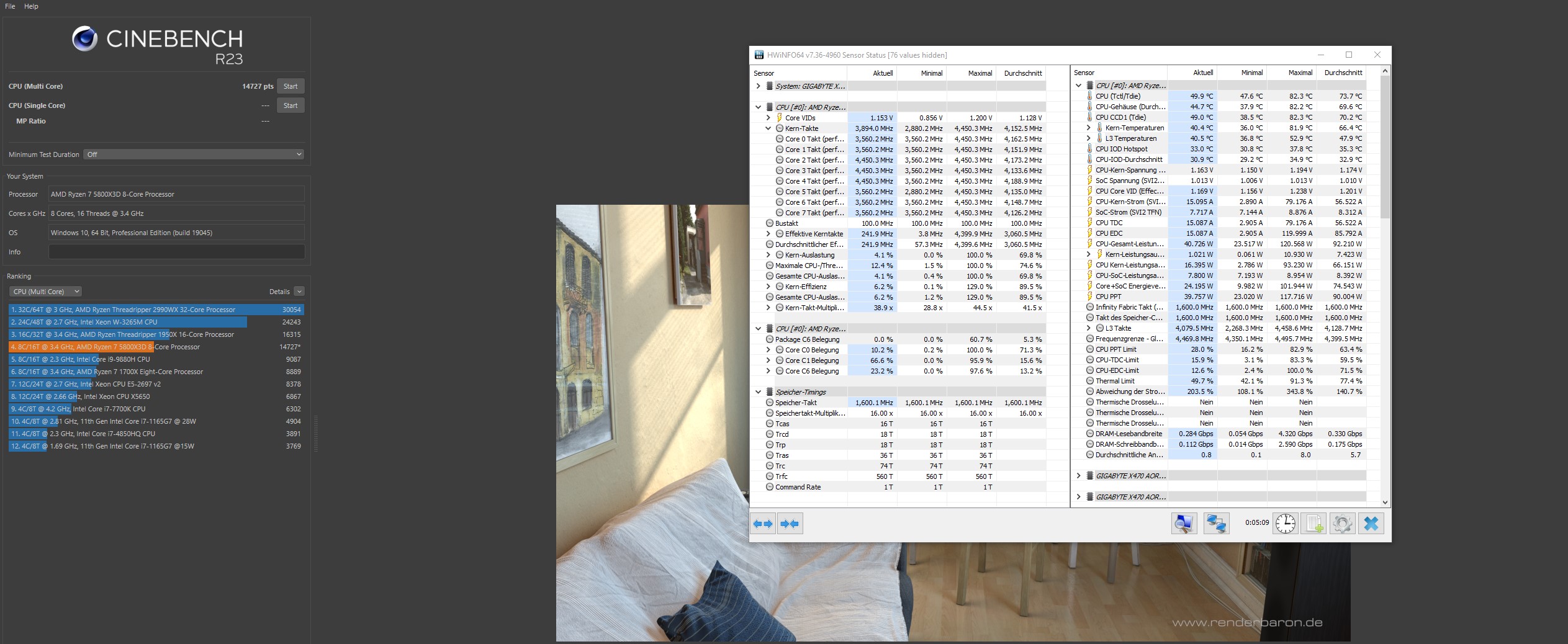1568x644 pixels.
Task: Click the lightning icon beside CPU PPT
Action: pyautogui.click(x=1089, y=297)
